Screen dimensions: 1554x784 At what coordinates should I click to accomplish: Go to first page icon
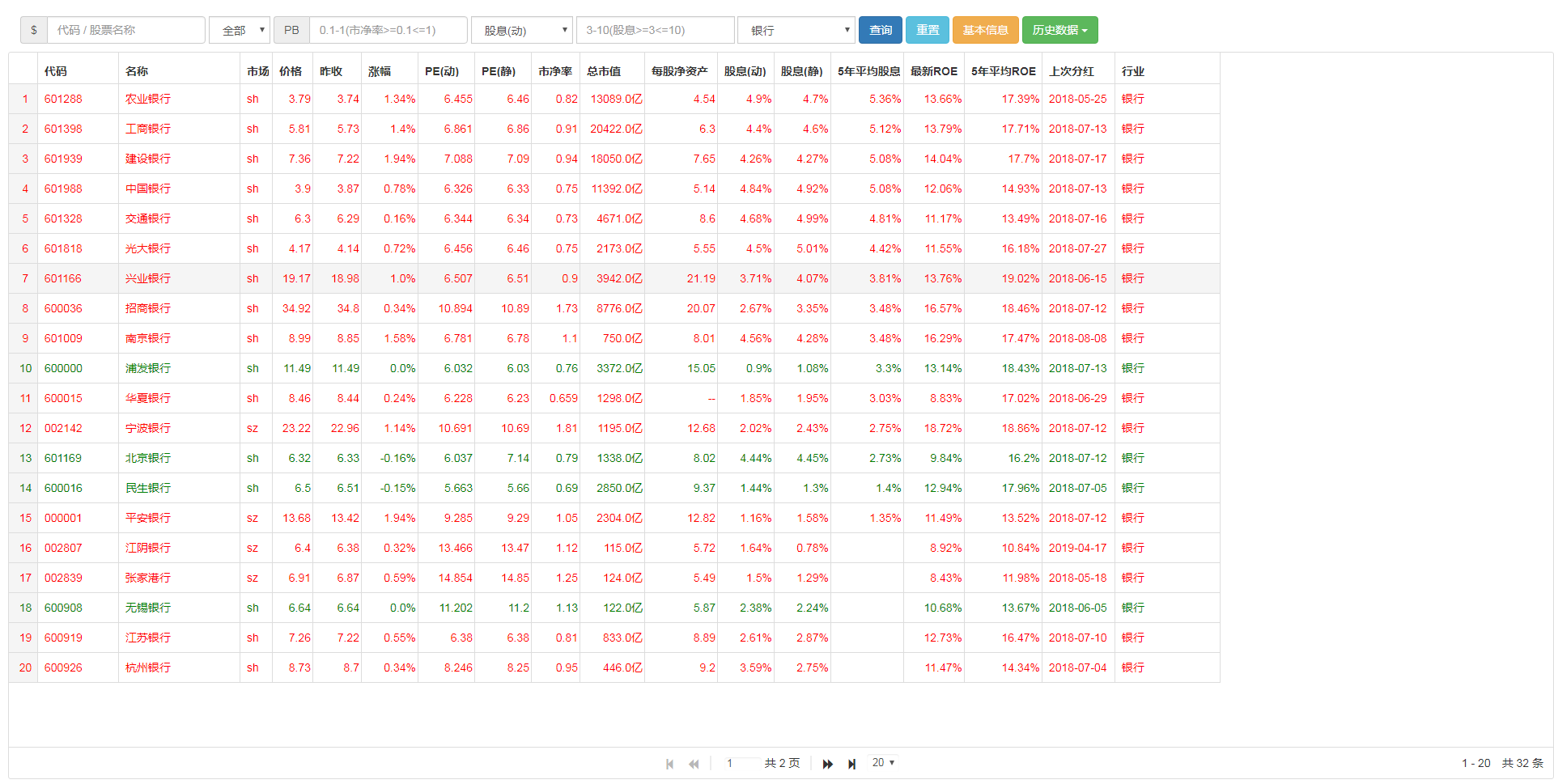(x=669, y=764)
